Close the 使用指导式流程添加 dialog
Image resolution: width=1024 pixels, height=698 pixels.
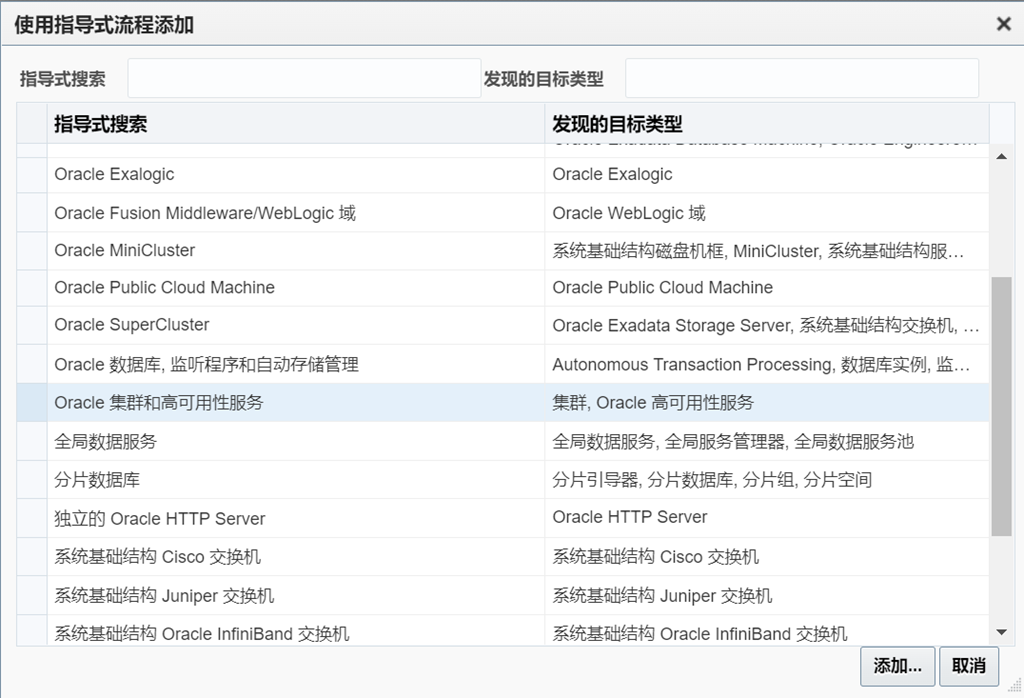[1003, 24]
